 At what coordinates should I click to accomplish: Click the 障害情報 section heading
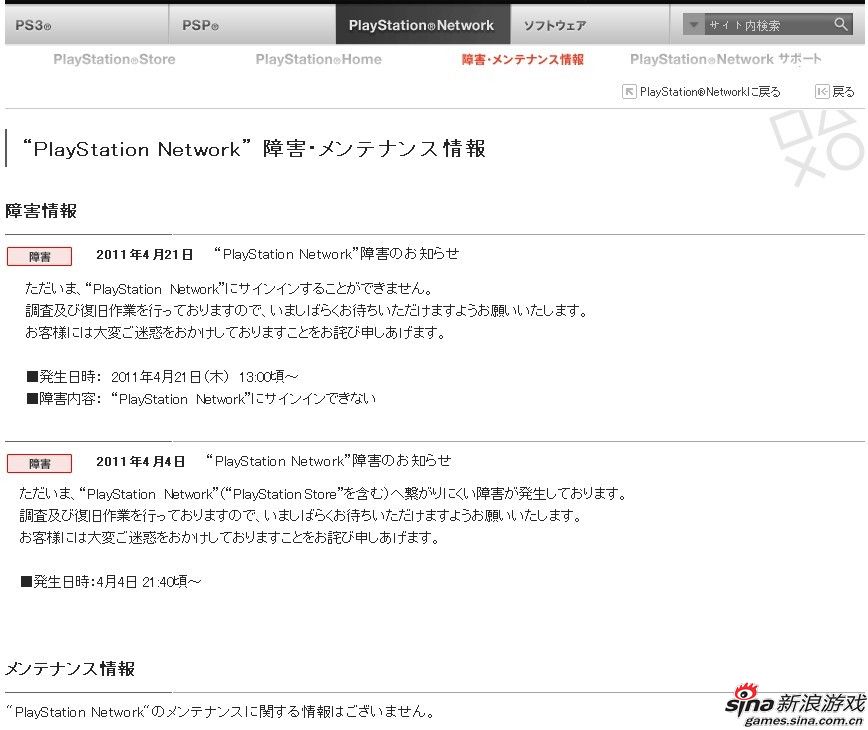[x=41, y=211]
